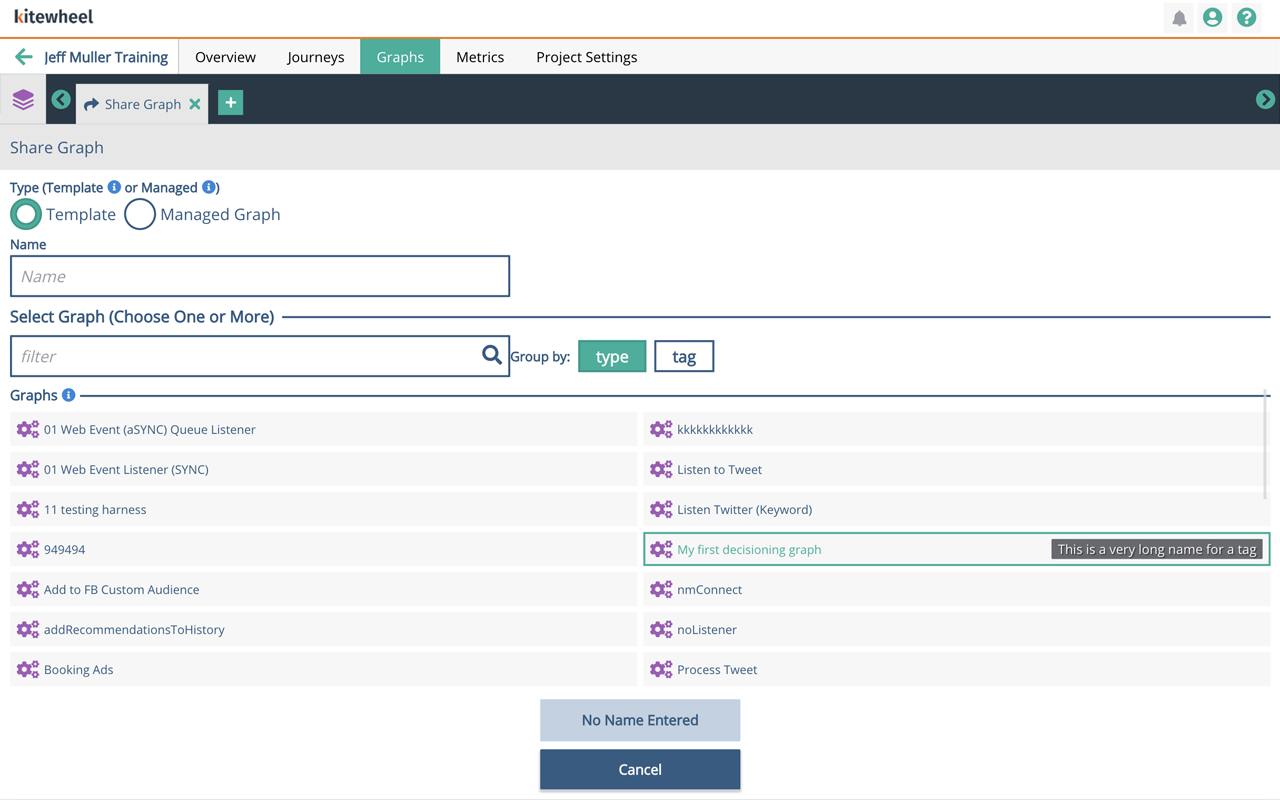This screenshot has height=800, width=1280.
Task: Click the info icon next to Graphs heading
Action: point(67,394)
